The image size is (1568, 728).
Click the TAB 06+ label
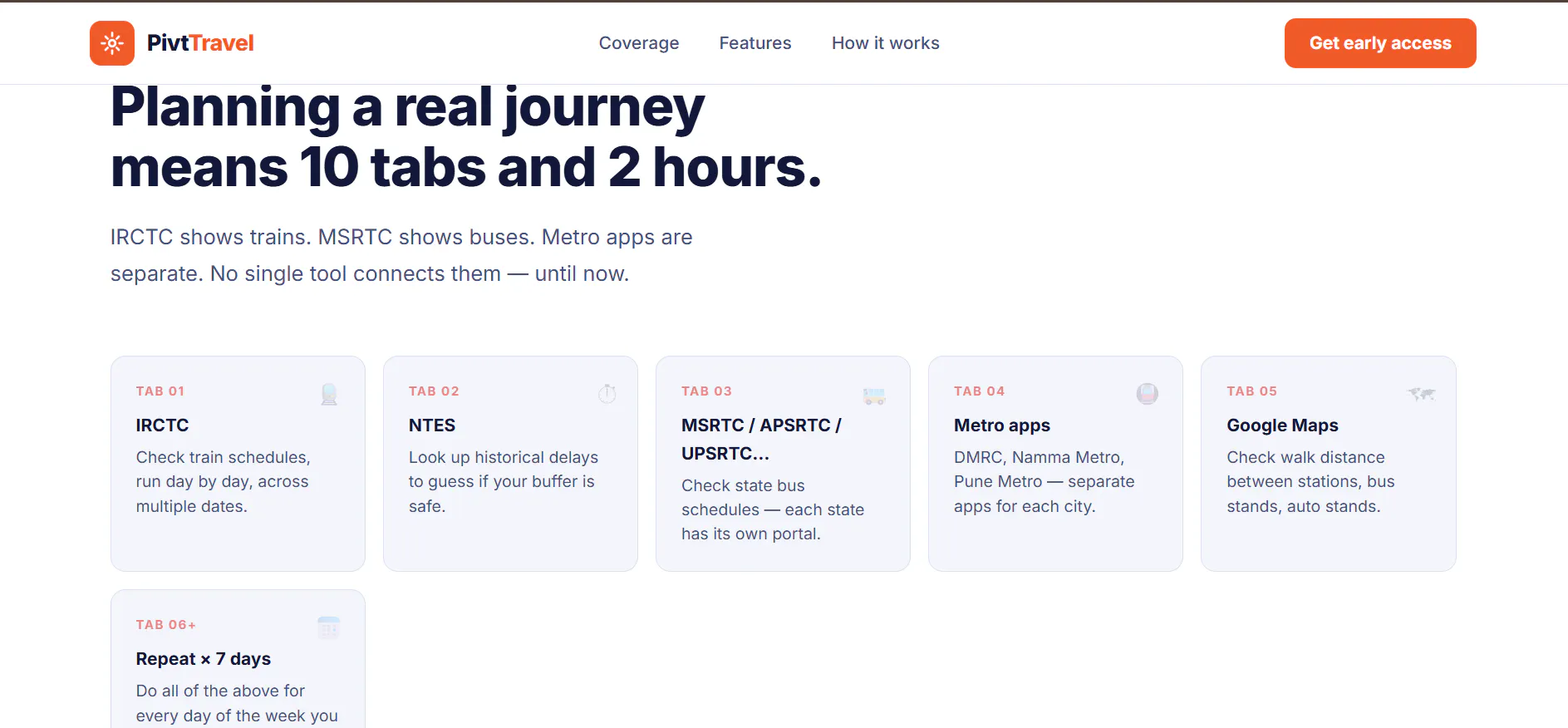coord(166,625)
